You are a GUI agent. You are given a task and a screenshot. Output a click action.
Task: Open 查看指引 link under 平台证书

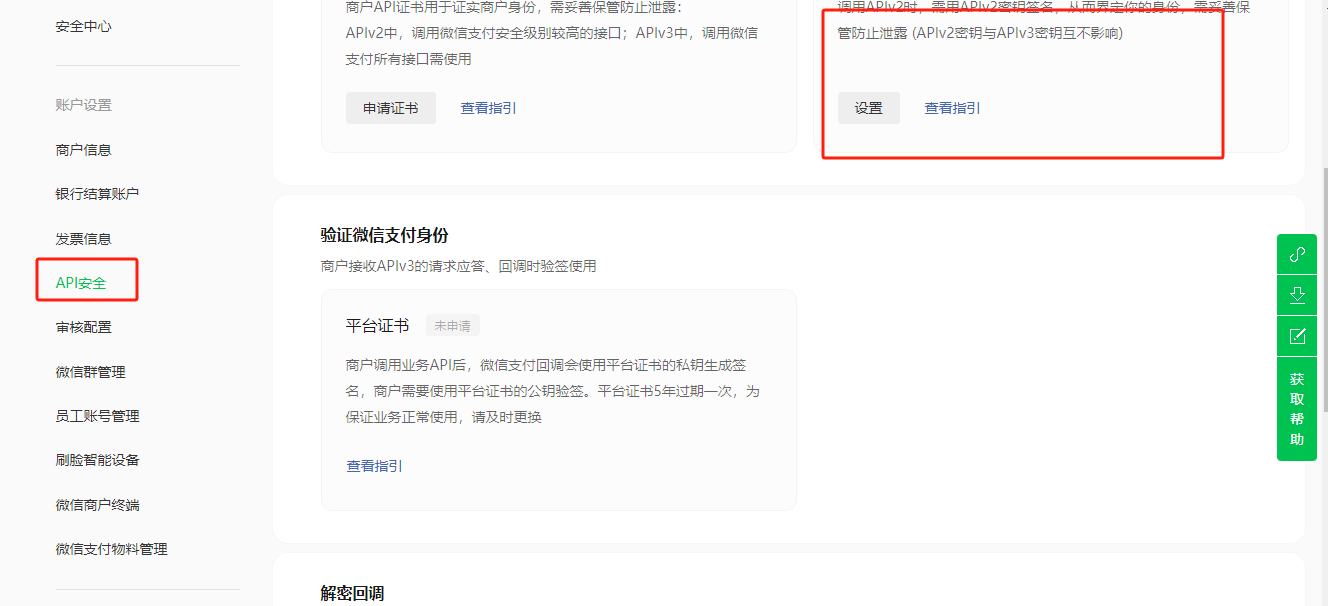coord(375,466)
